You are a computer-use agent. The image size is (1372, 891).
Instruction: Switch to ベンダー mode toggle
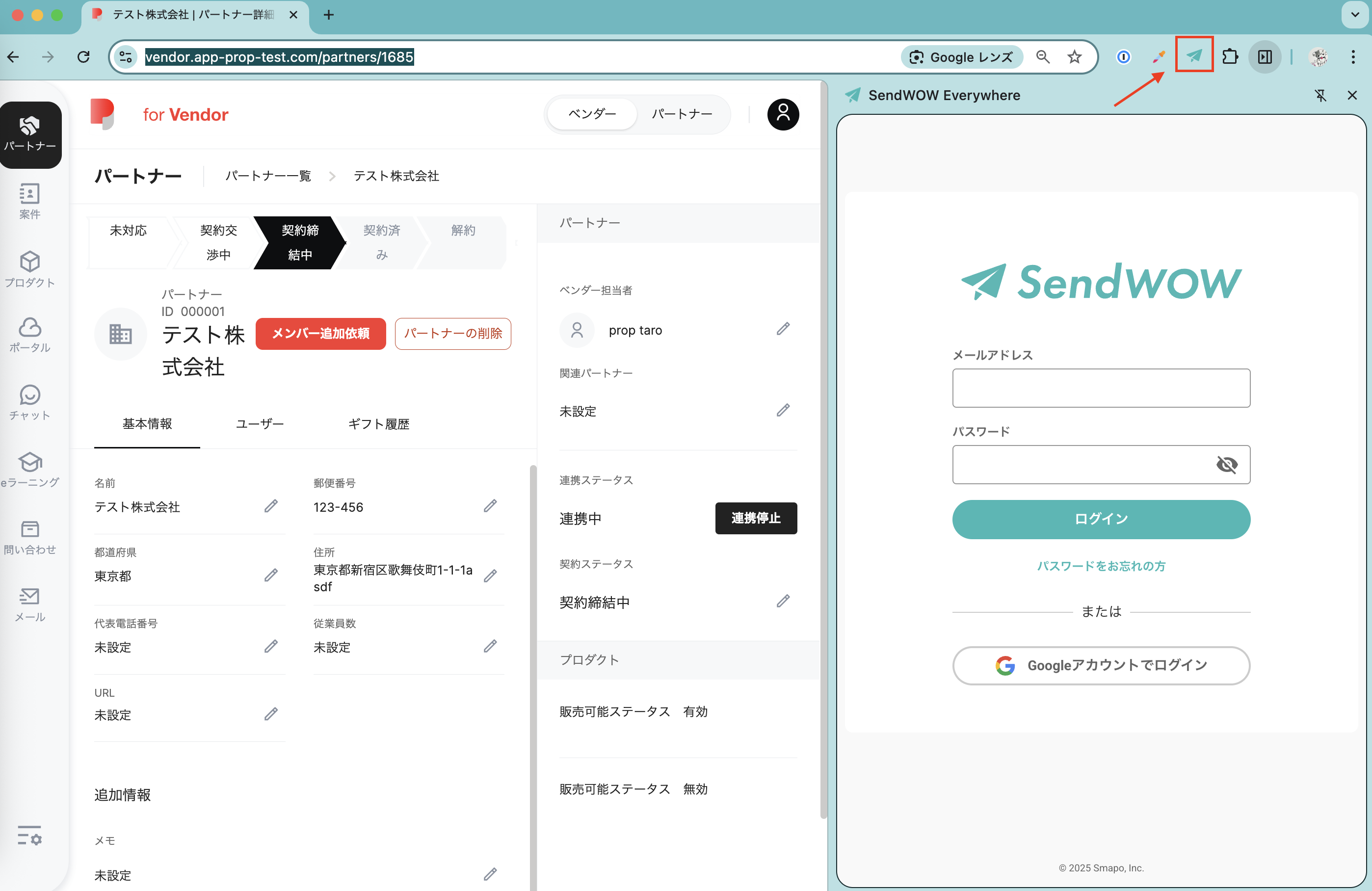click(591, 114)
